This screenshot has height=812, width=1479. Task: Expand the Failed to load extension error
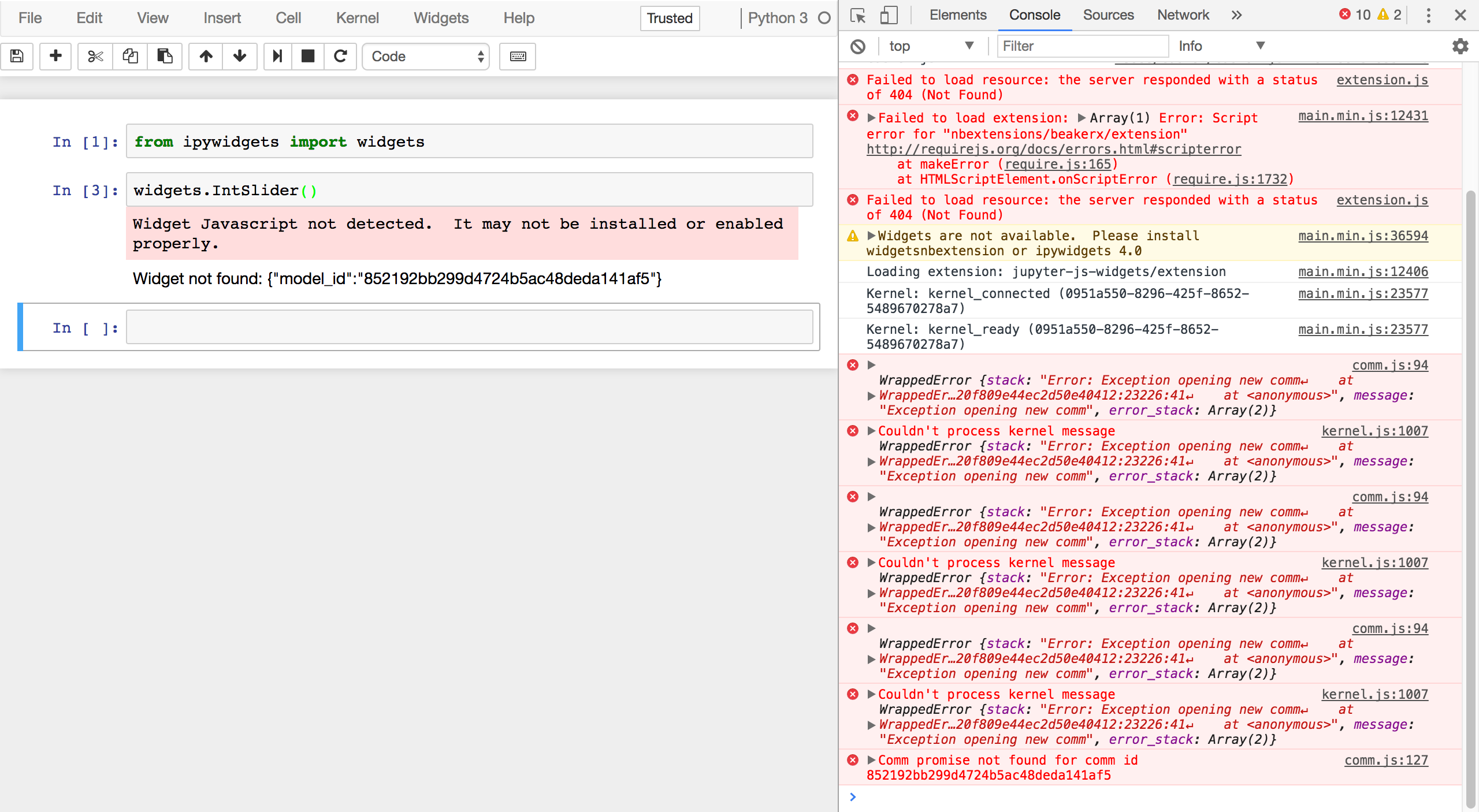click(871, 118)
